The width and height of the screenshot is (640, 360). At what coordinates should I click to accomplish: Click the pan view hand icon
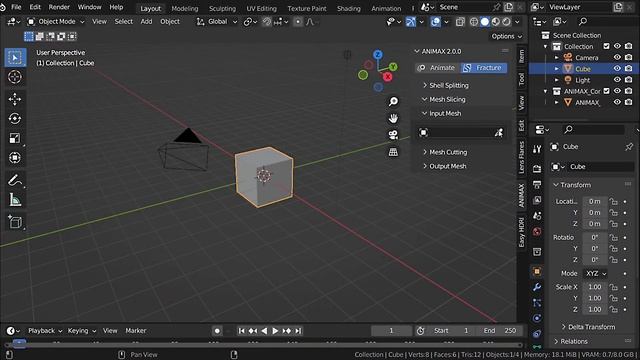coord(393,118)
